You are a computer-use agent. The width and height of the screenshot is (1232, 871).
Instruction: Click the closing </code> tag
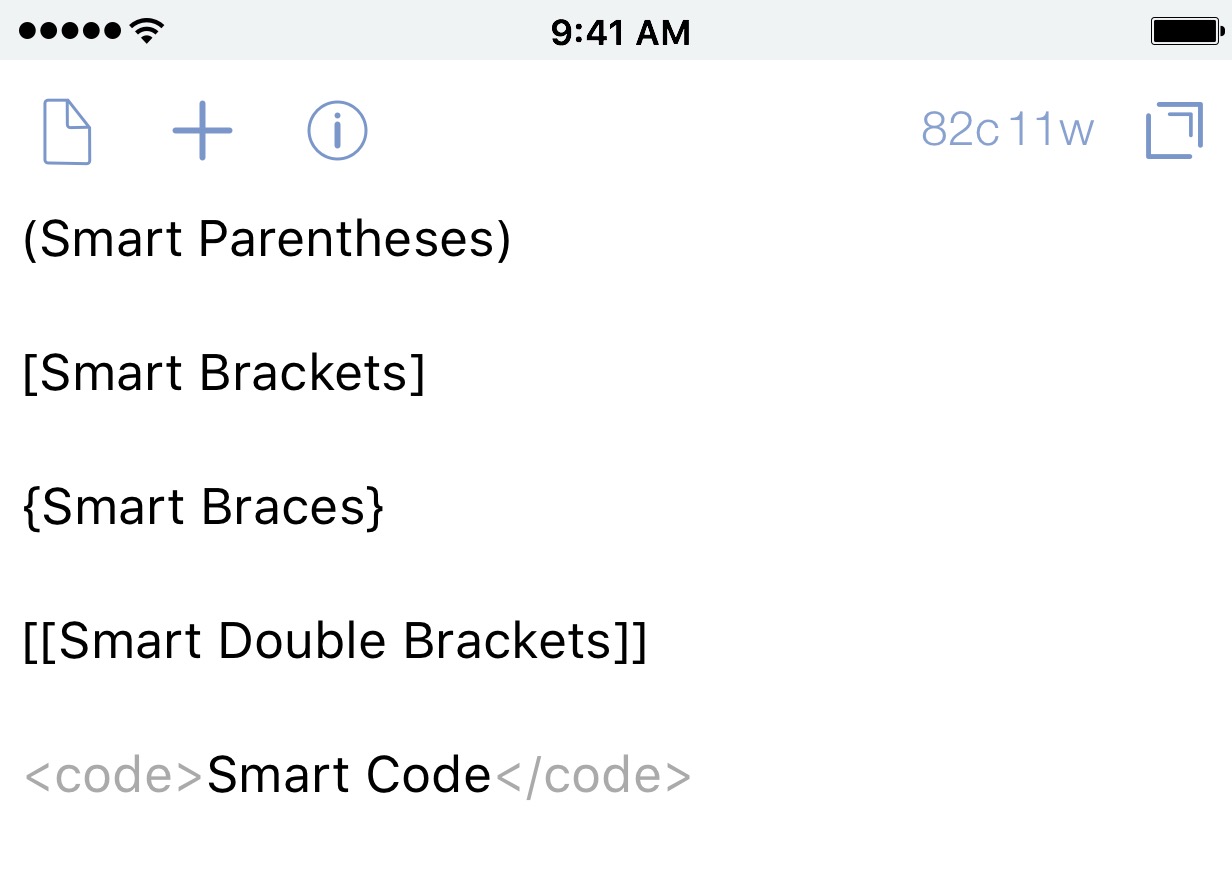[592, 776]
